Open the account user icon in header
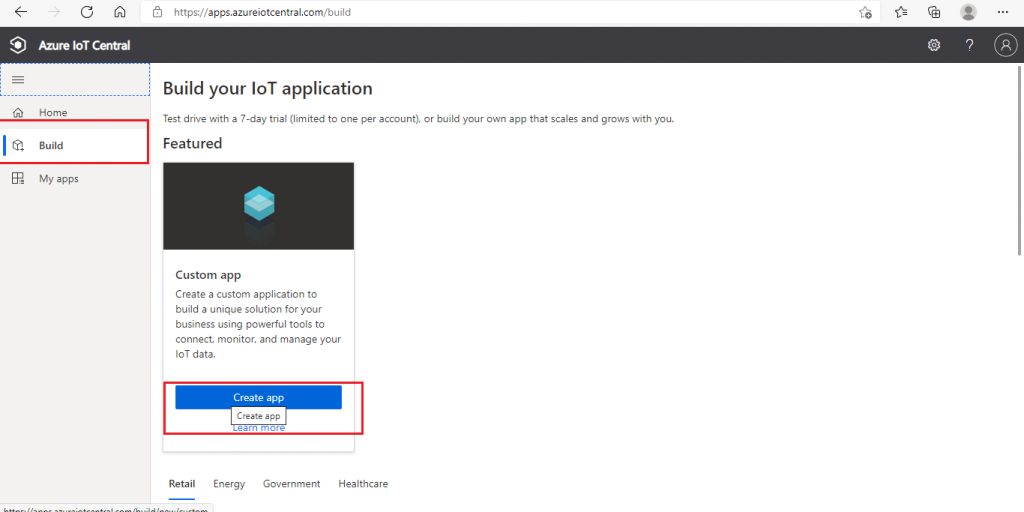 click(1004, 45)
